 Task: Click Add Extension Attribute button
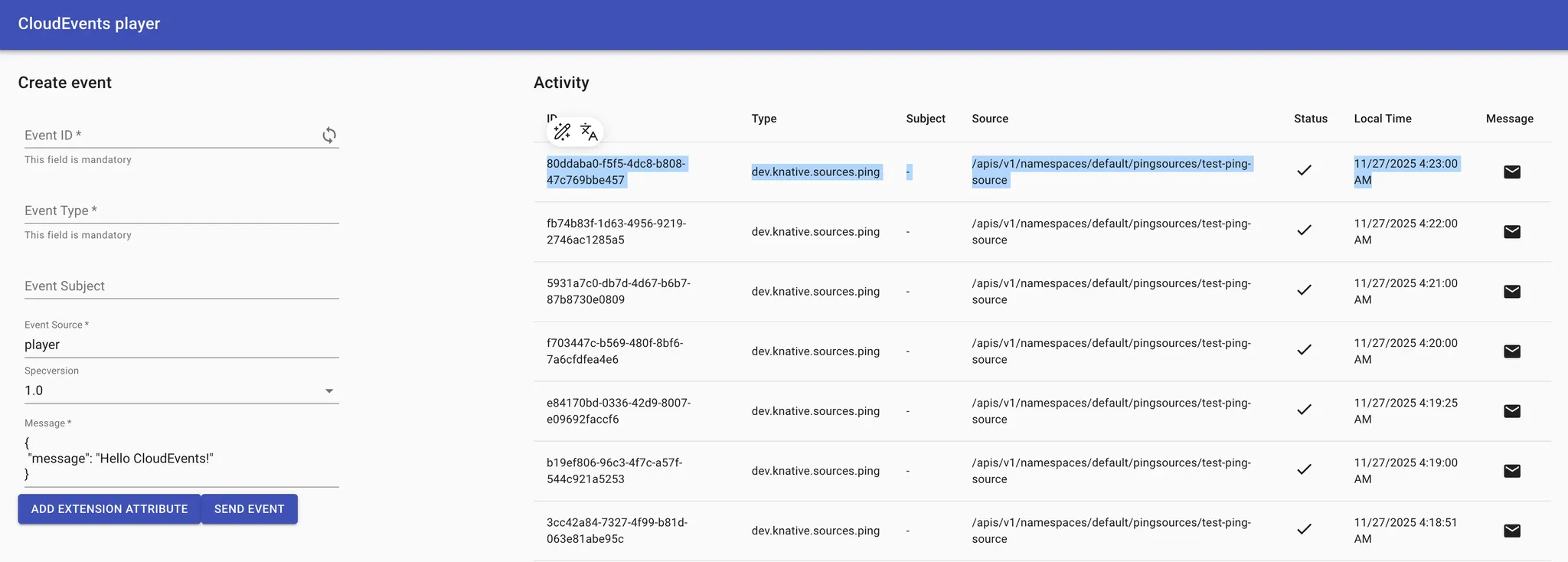coord(109,509)
